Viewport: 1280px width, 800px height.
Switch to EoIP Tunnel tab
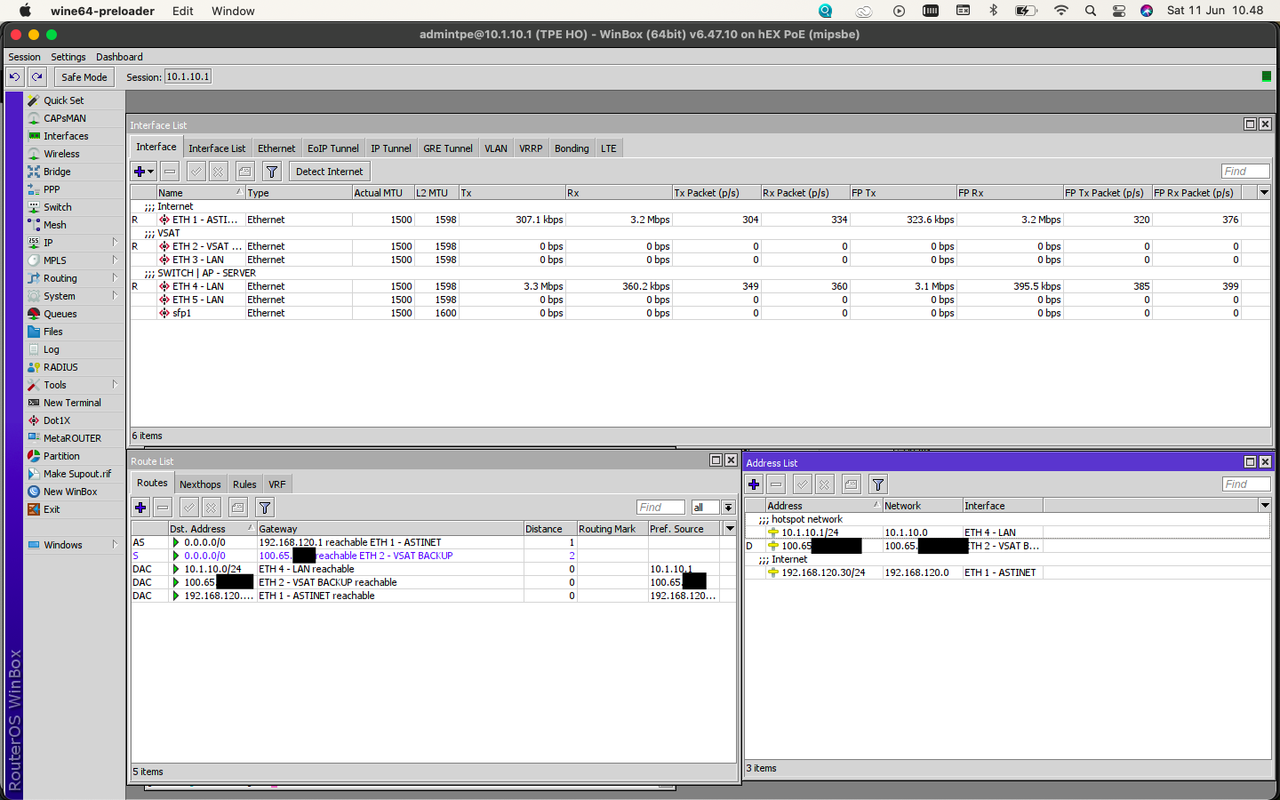333,148
